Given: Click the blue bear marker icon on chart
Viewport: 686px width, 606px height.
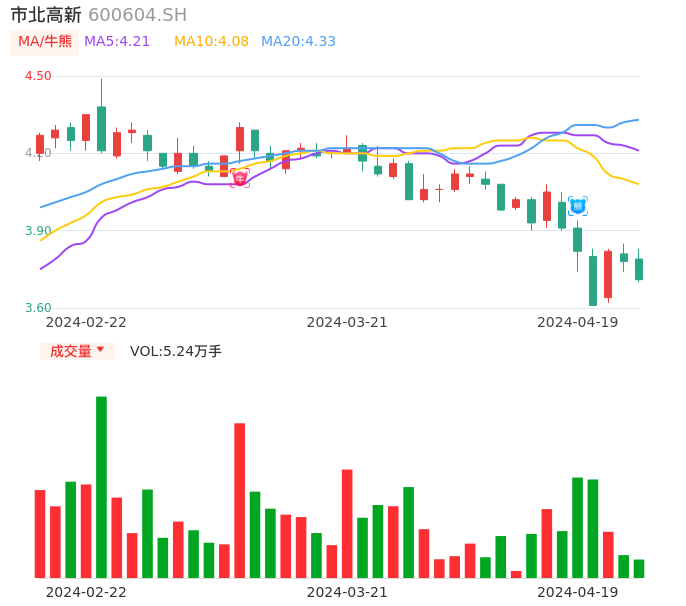Looking at the screenshot, I should tap(577, 206).
